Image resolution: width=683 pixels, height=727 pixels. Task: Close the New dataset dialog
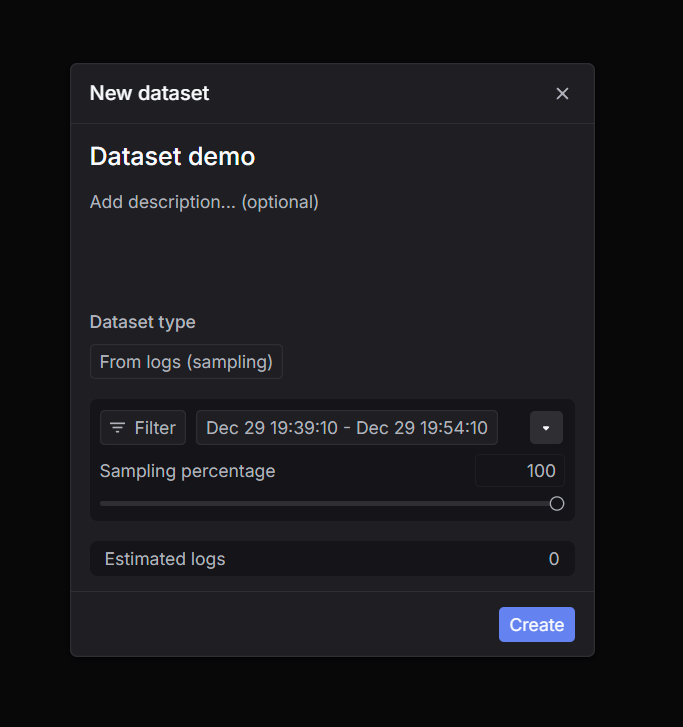point(562,94)
